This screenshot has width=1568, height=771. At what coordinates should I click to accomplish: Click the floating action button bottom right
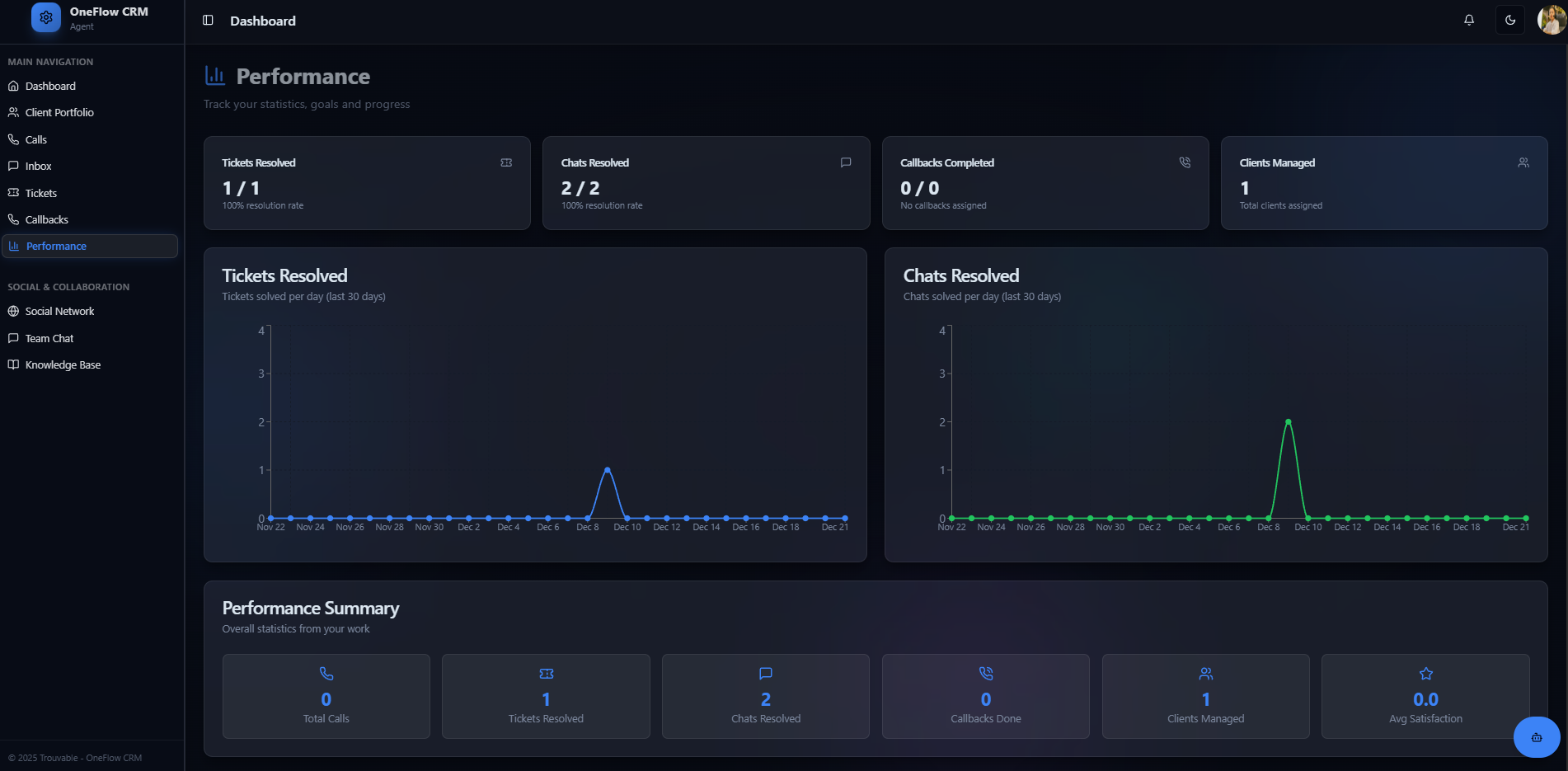tap(1536, 737)
